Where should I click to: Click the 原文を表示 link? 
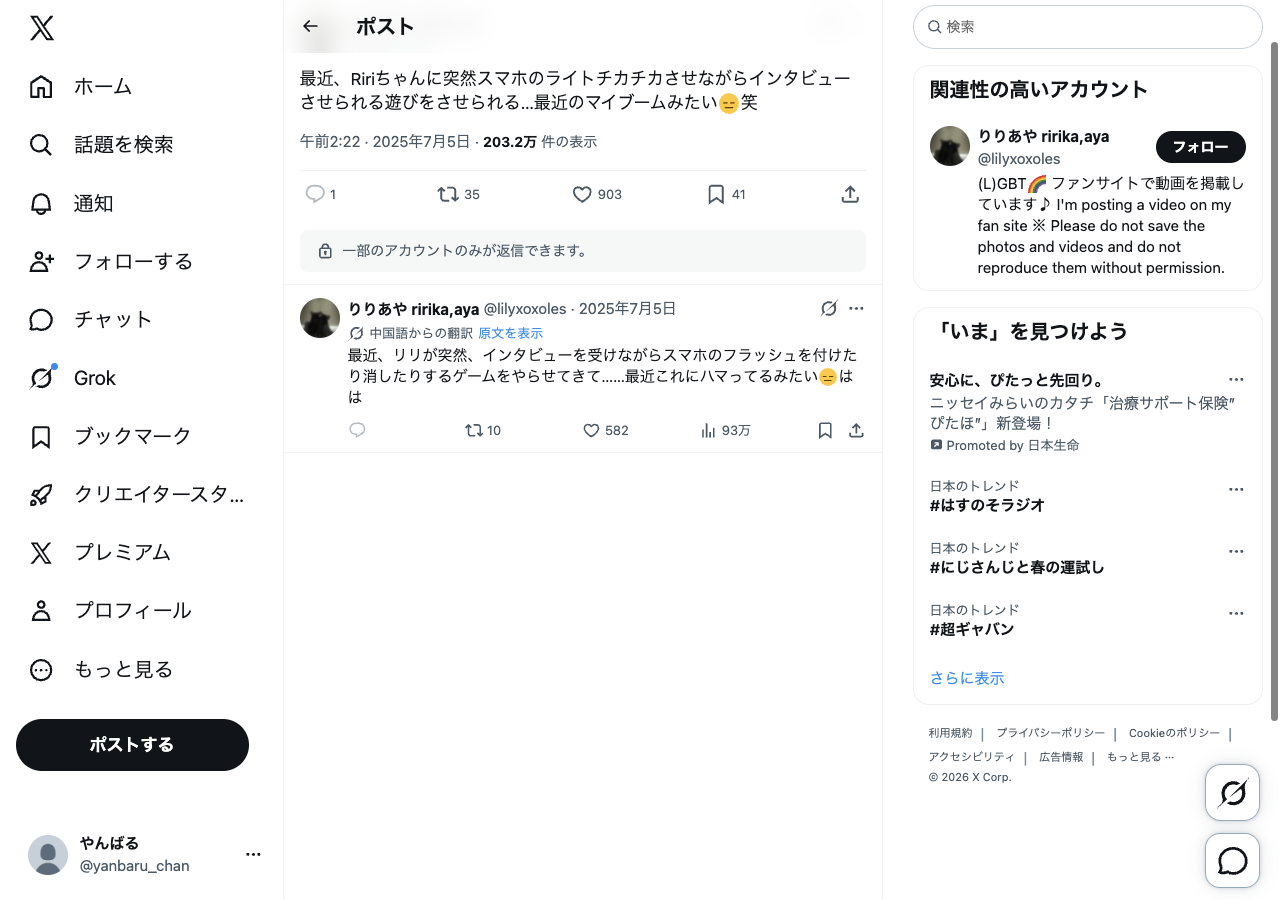coord(510,333)
